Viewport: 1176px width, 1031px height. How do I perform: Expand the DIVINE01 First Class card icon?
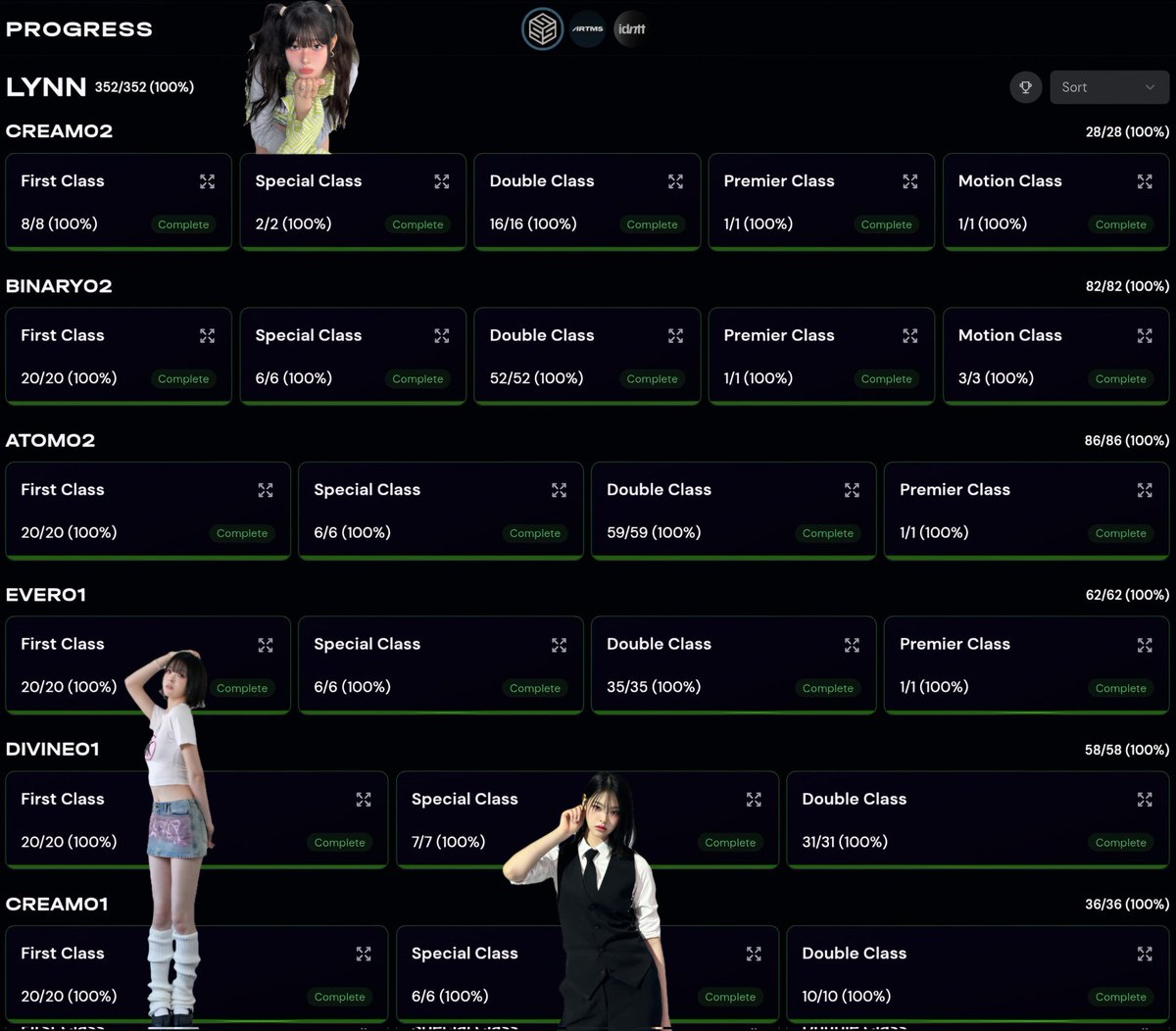click(364, 800)
